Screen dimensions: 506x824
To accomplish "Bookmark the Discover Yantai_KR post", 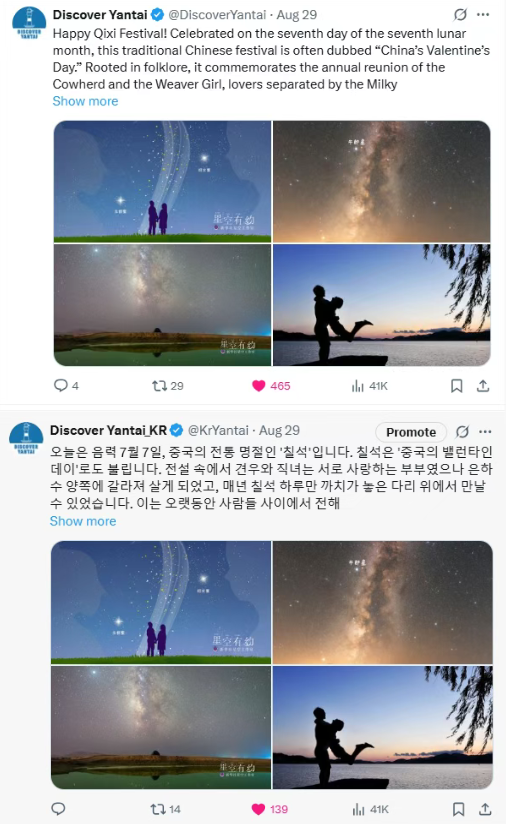I will (x=459, y=809).
